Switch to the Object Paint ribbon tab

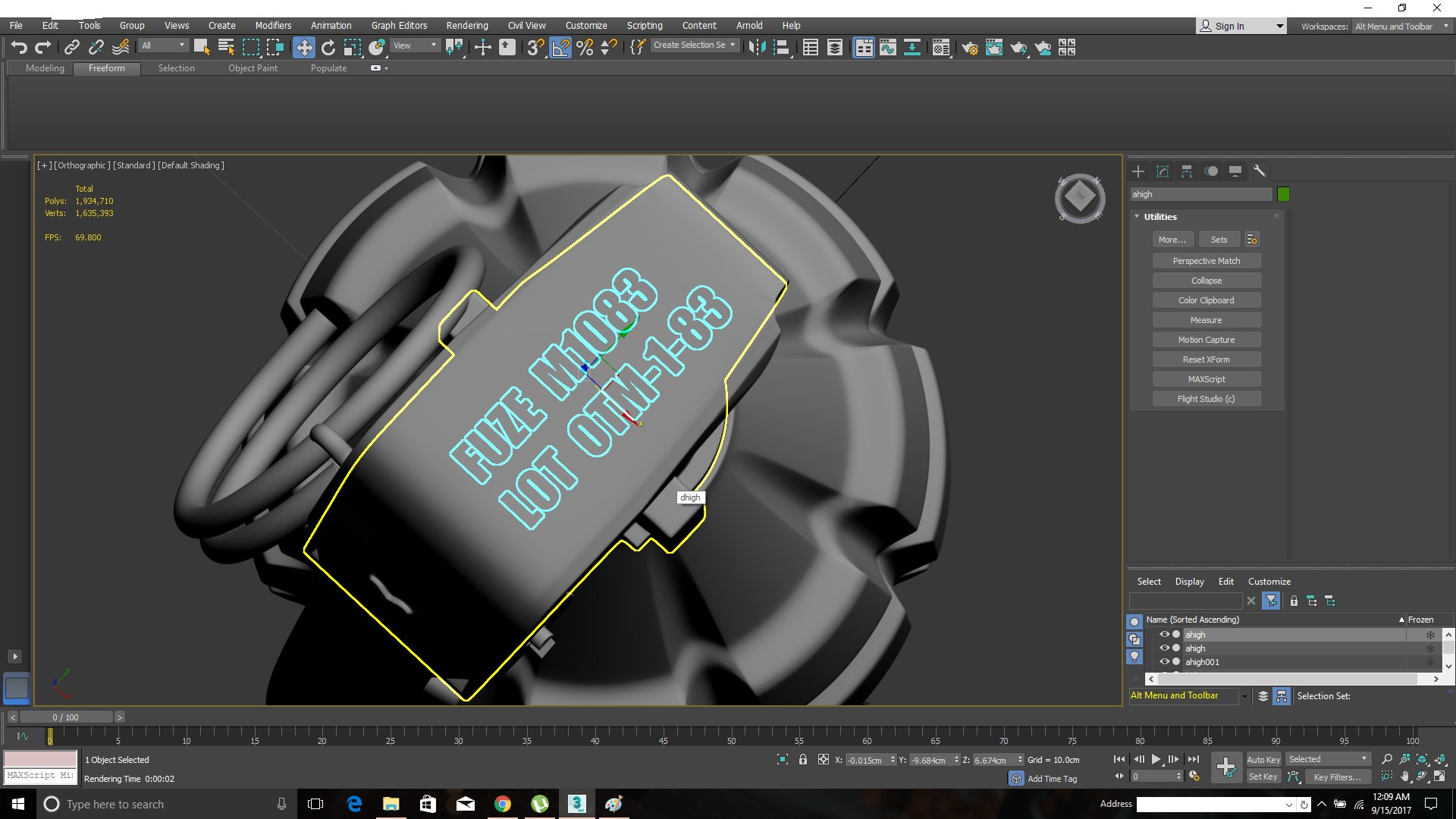tap(253, 68)
